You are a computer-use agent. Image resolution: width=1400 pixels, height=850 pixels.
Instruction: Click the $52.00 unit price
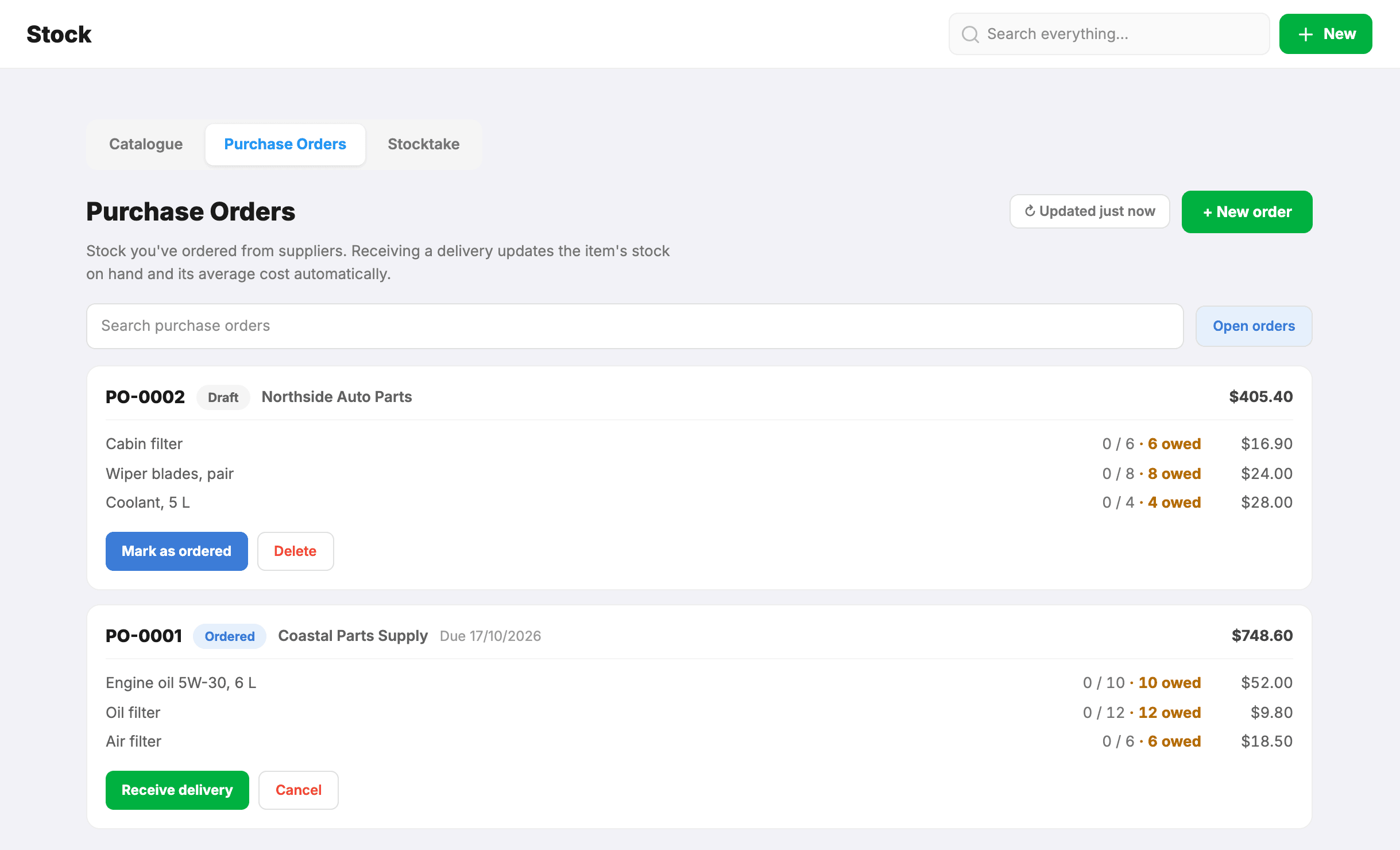click(x=1267, y=683)
